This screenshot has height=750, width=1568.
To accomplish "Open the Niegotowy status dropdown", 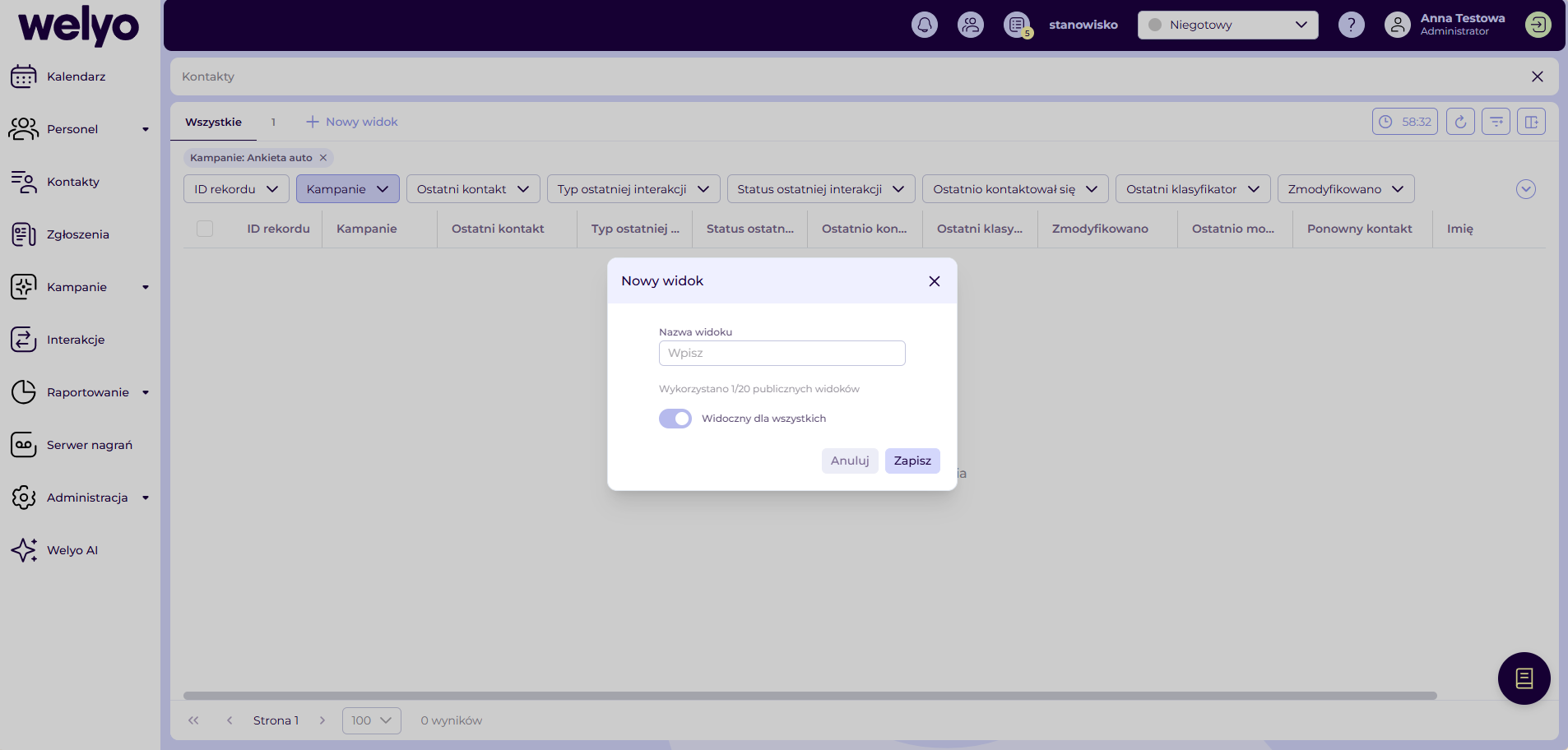I will pyautogui.click(x=1227, y=25).
